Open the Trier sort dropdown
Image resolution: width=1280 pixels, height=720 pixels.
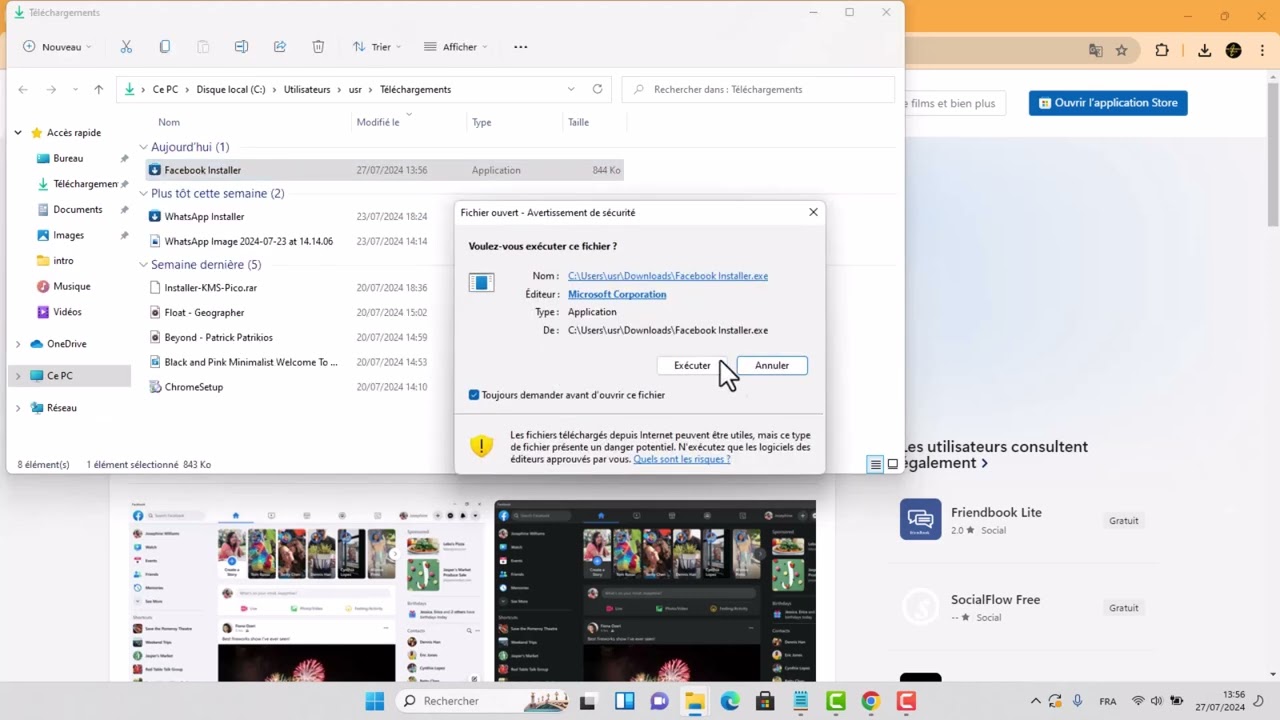(376, 47)
